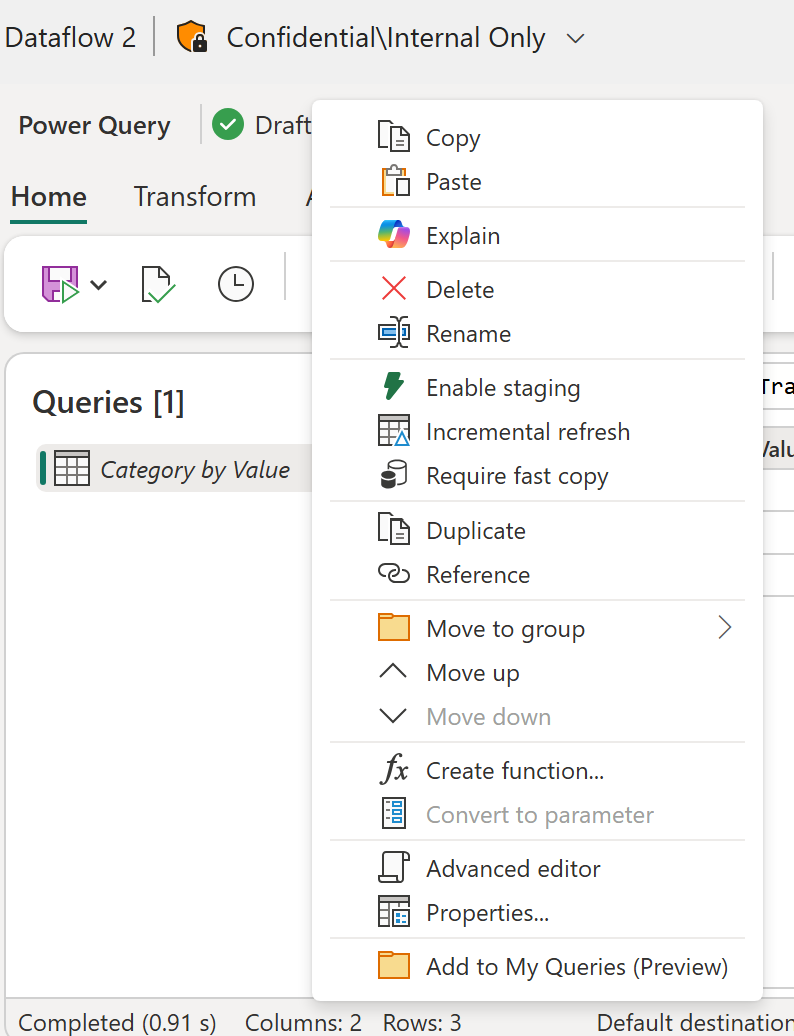Click the green Enable staging lightning icon
The height and width of the screenshot is (1036, 794).
click(x=394, y=387)
